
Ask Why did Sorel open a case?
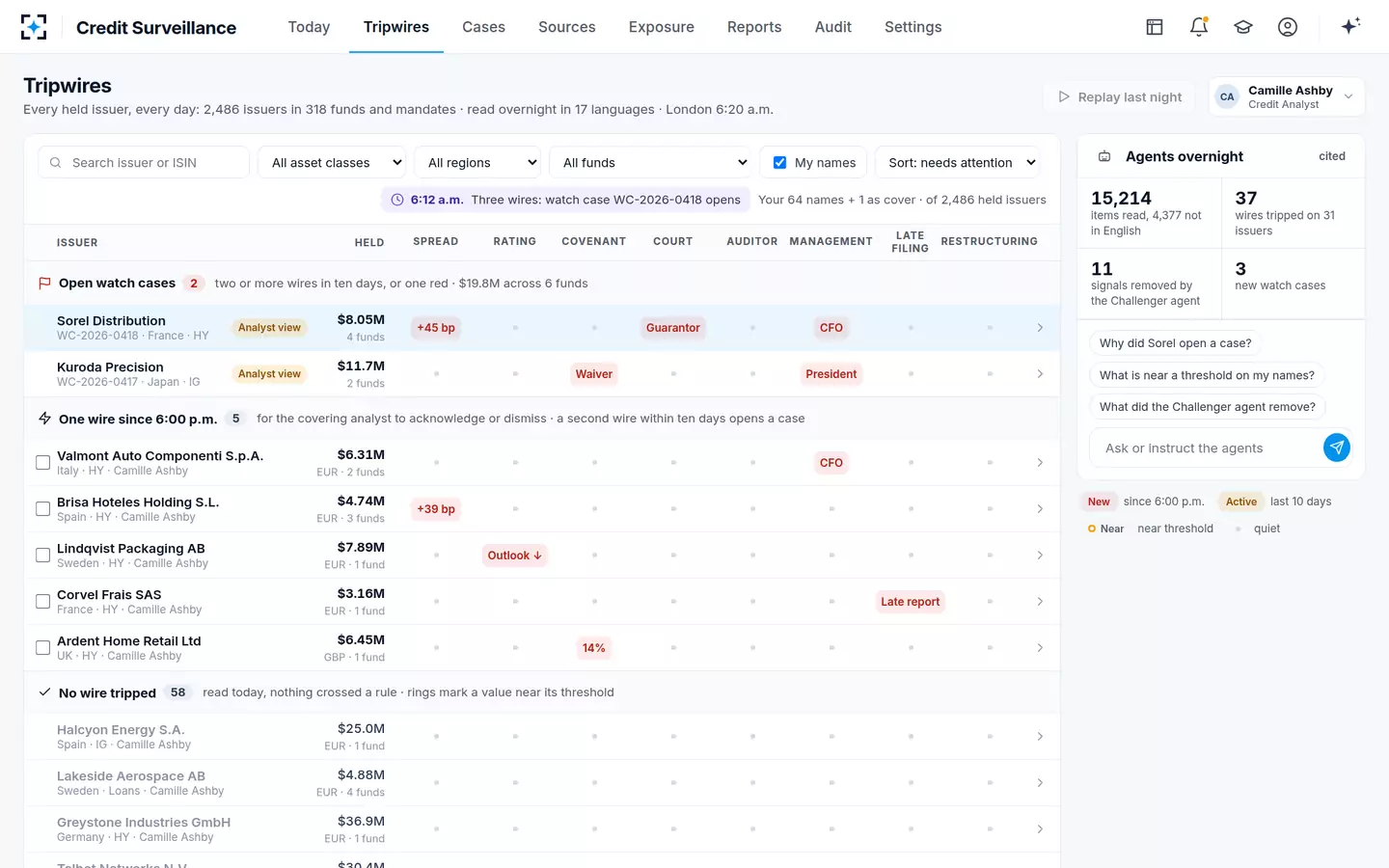pos(1176,343)
